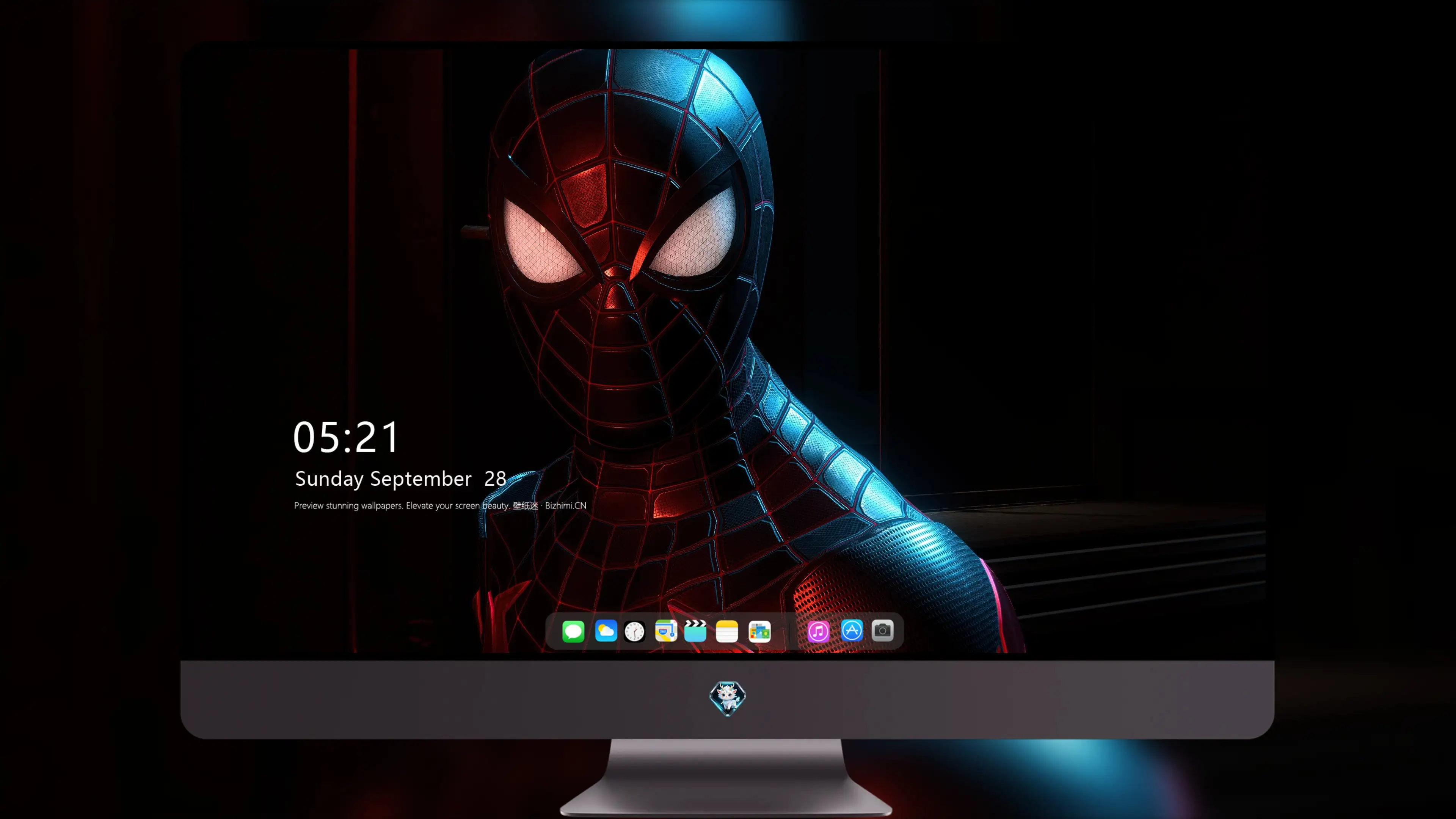Click the day number 28
The image size is (1456, 819).
click(x=495, y=479)
